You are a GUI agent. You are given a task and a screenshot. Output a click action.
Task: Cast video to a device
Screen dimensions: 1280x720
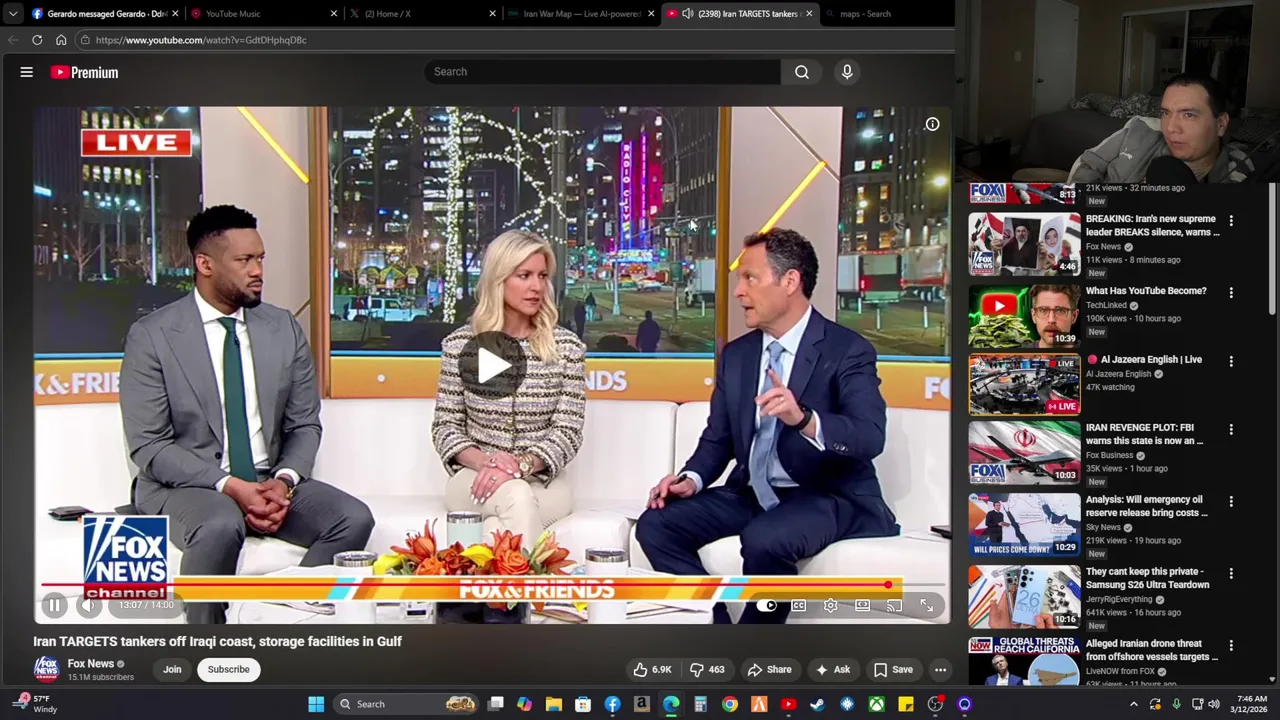tap(895, 605)
